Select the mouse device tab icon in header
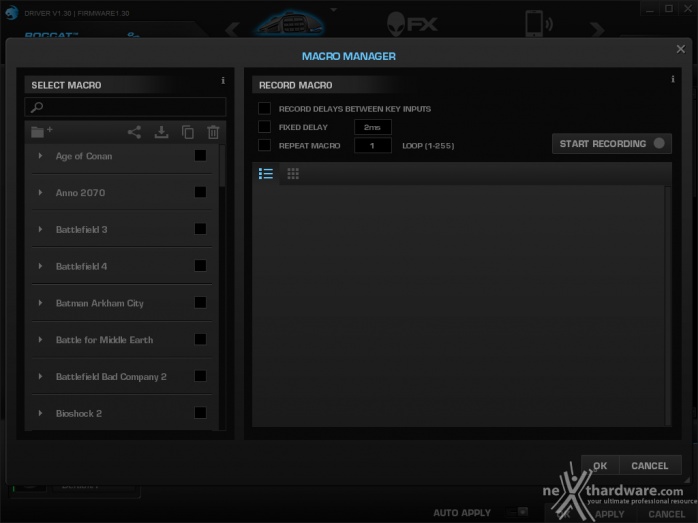 [291, 24]
